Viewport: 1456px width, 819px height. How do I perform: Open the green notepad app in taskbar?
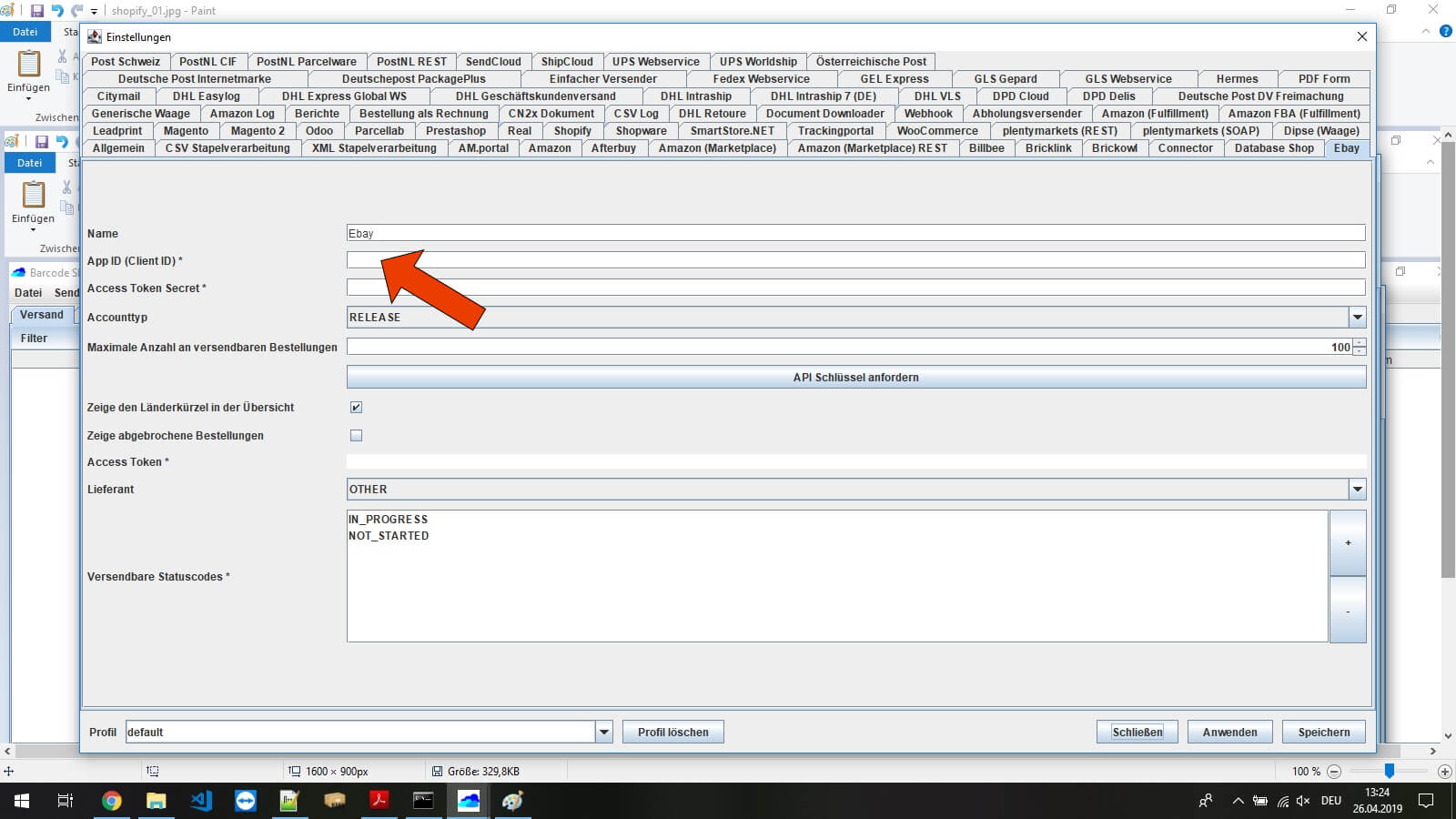point(289,801)
